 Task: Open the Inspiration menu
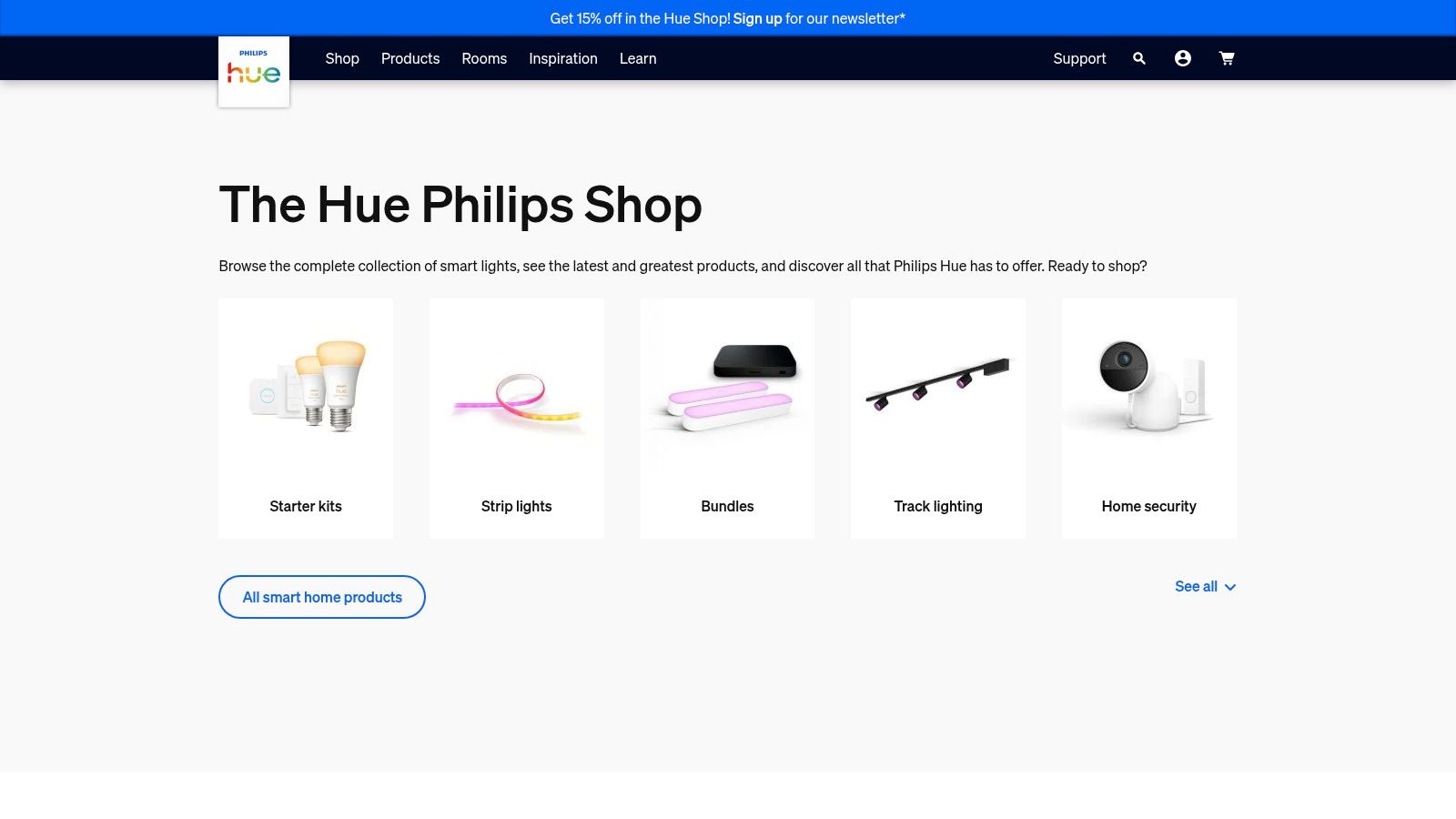pos(563,58)
